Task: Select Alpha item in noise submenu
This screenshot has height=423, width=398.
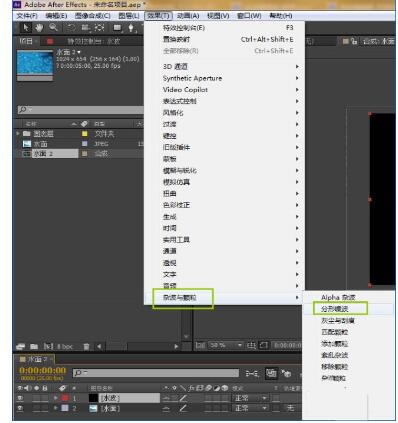Action: [338, 297]
